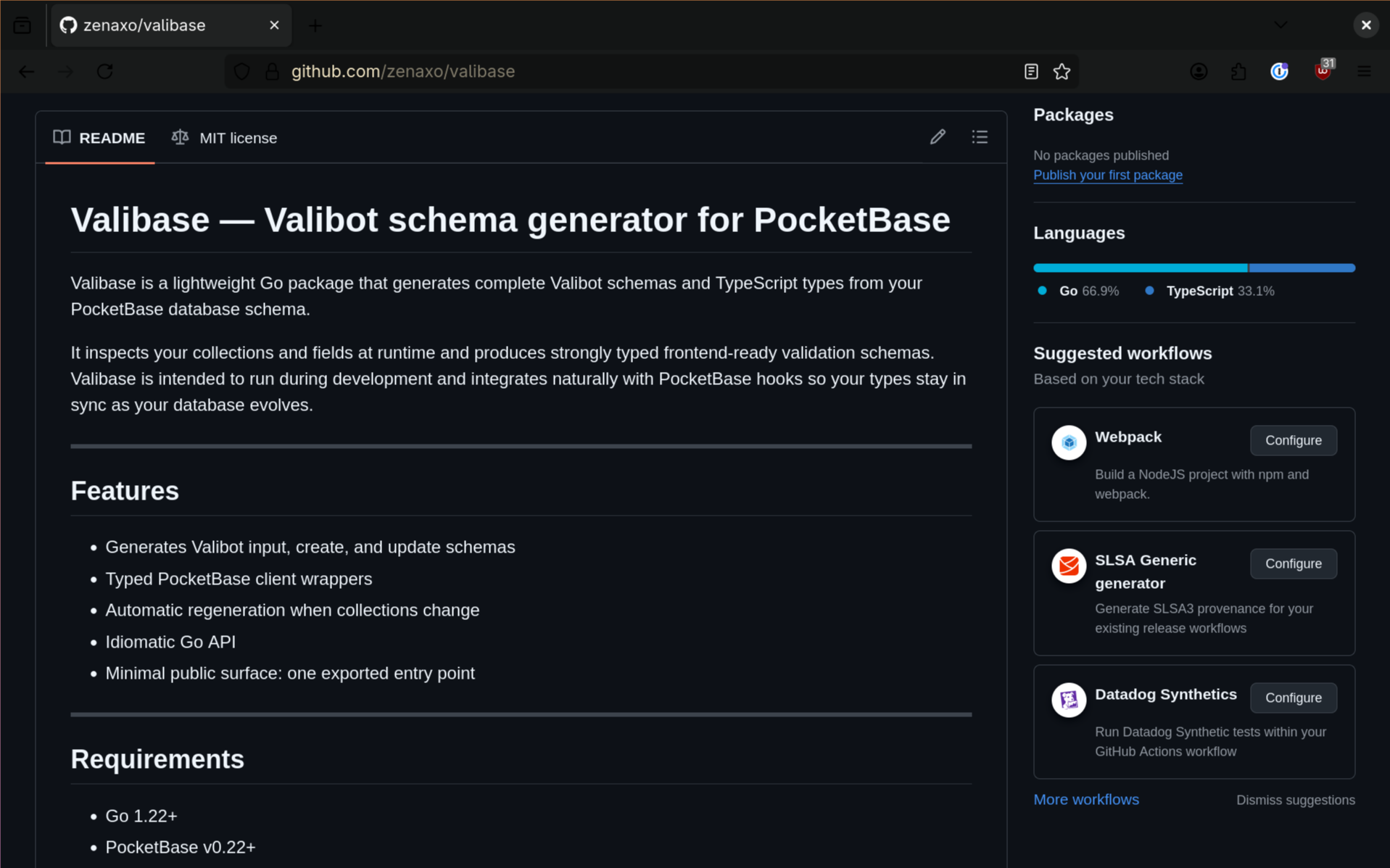
Task: Open Publish your first package link
Action: point(1107,175)
